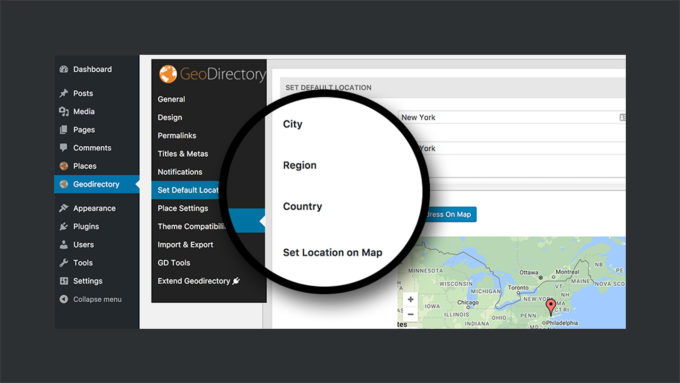Screen dimensions: 680x383
Task: Click the Dashboard gauge icon
Action: [x=64, y=69]
